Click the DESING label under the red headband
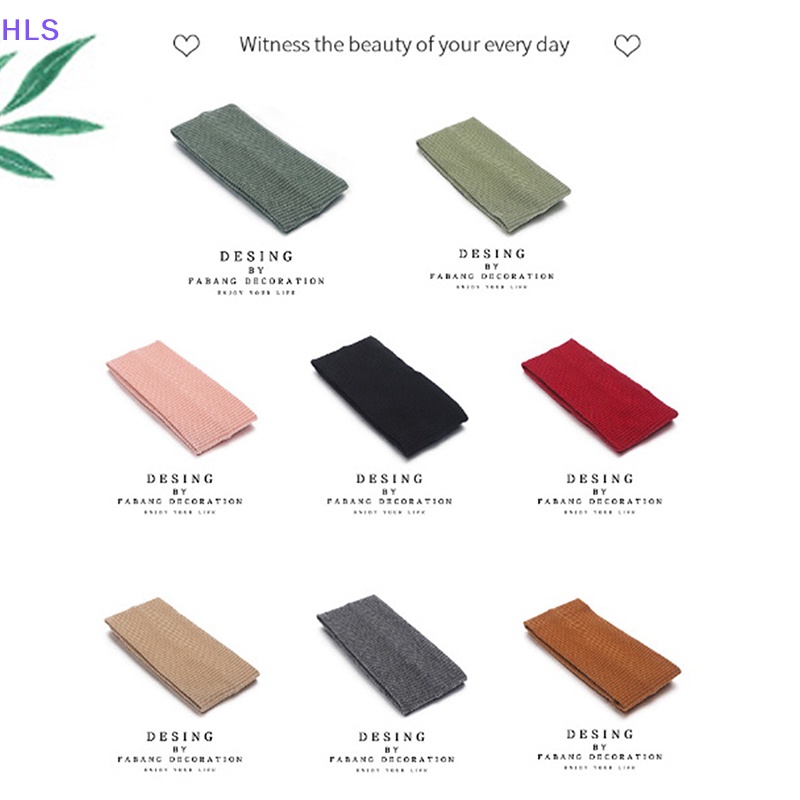 600,479
